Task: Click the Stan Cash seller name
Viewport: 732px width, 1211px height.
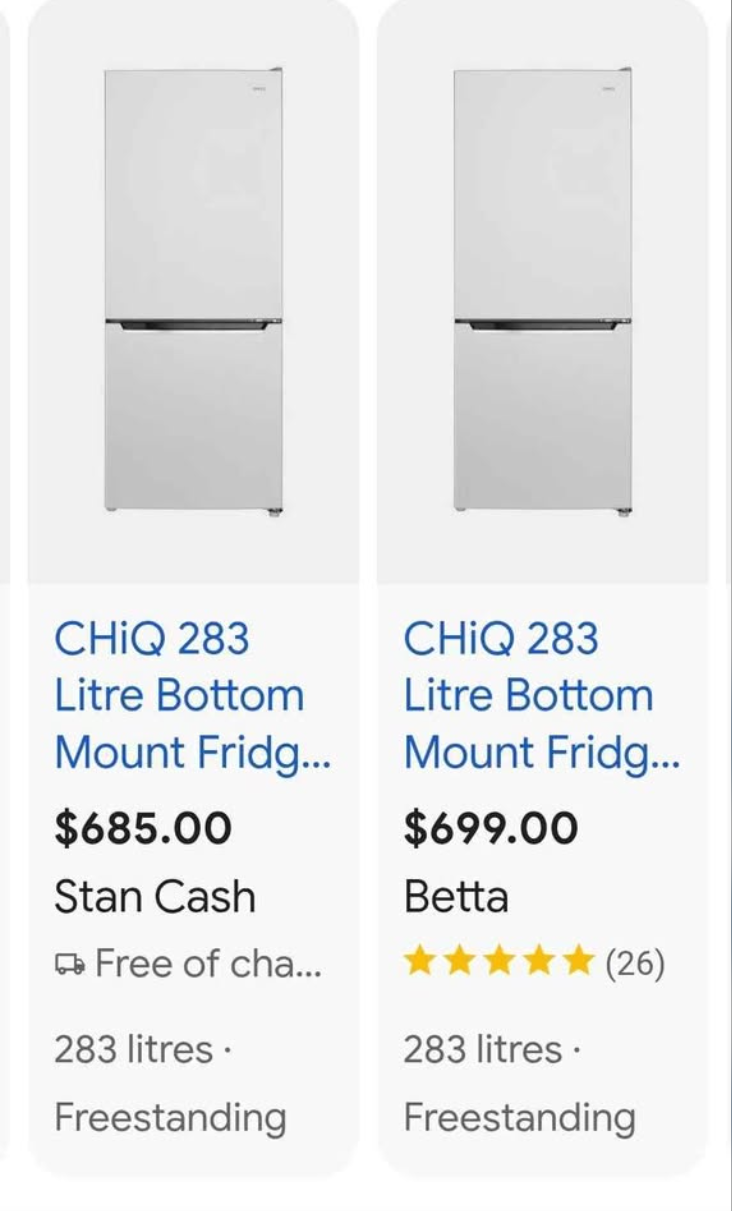Action: click(x=155, y=896)
